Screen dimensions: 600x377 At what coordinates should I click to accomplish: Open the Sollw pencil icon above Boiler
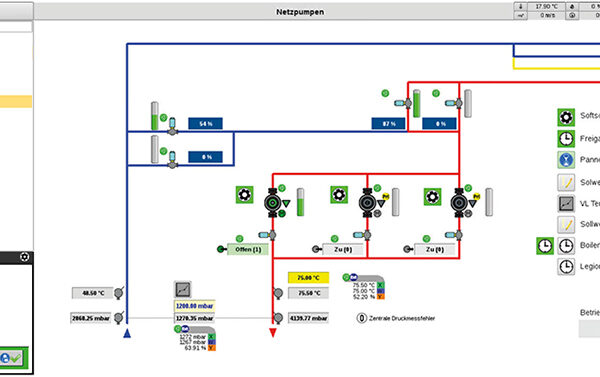pyautogui.click(x=566, y=224)
